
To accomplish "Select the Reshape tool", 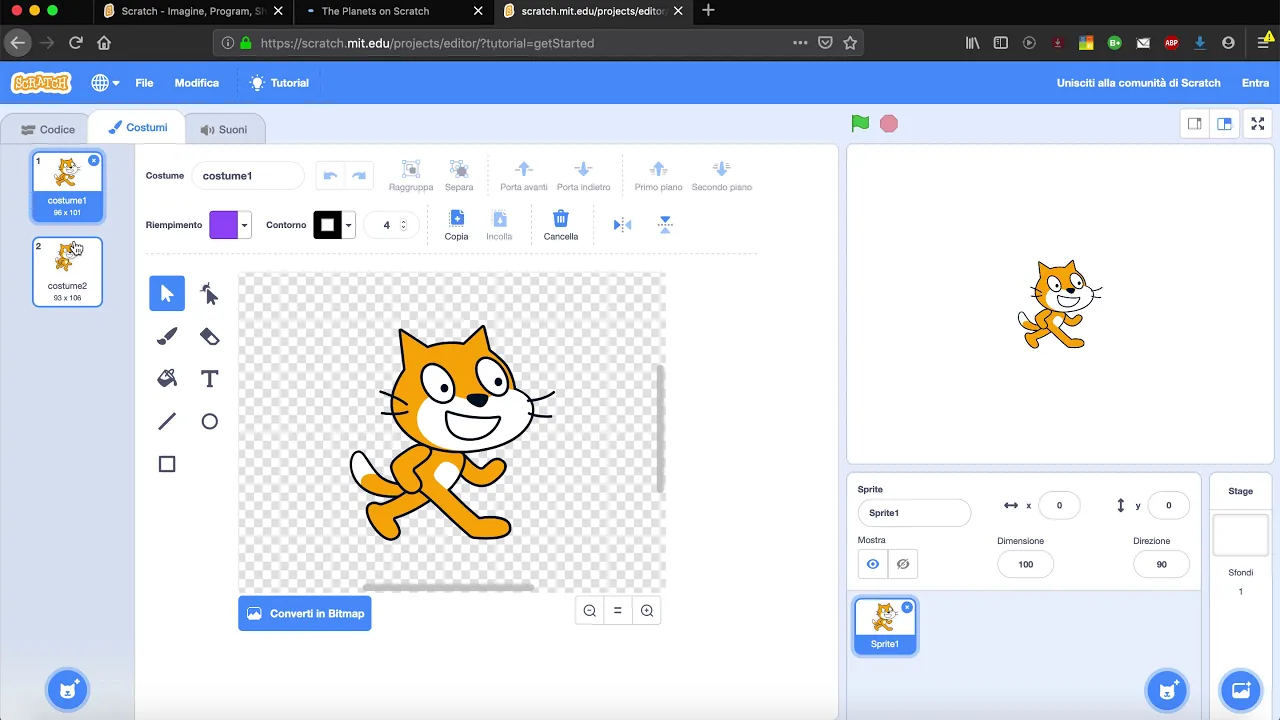I will point(209,293).
